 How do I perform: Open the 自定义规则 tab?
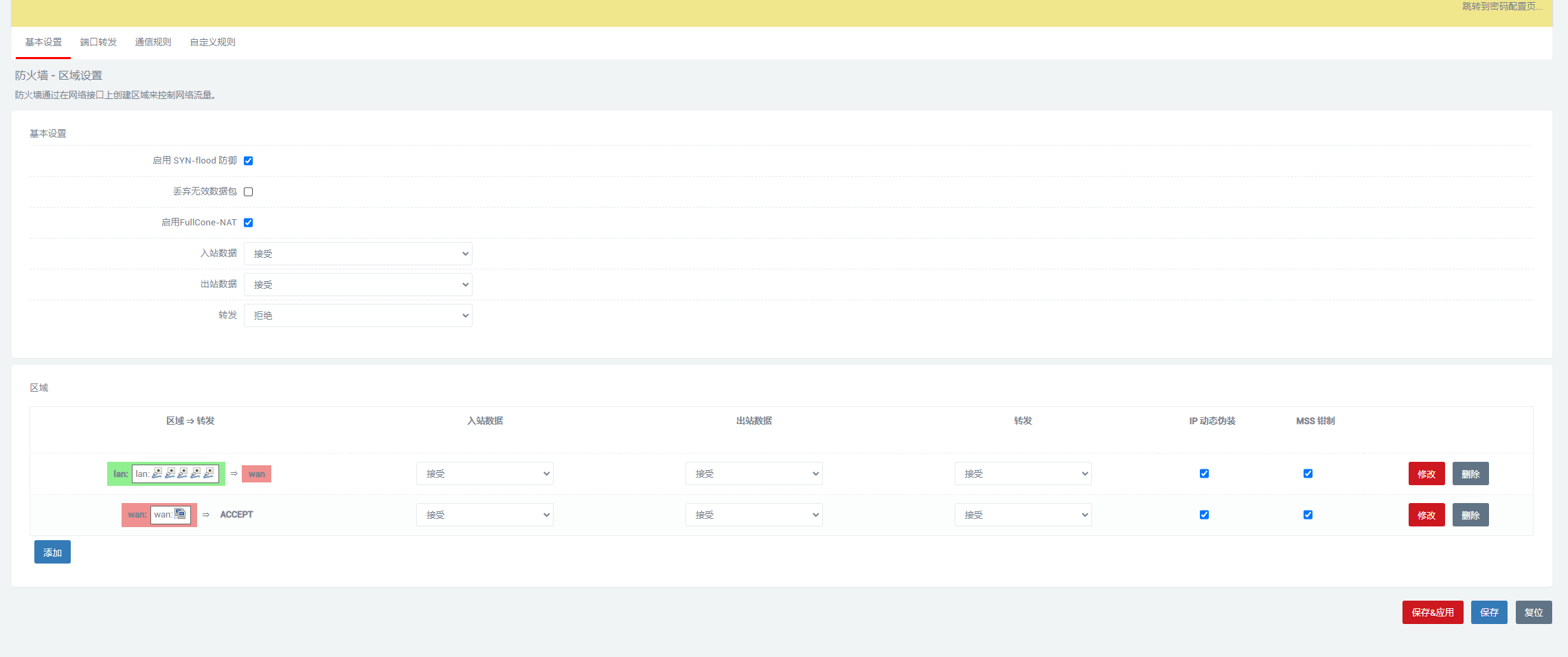212,42
